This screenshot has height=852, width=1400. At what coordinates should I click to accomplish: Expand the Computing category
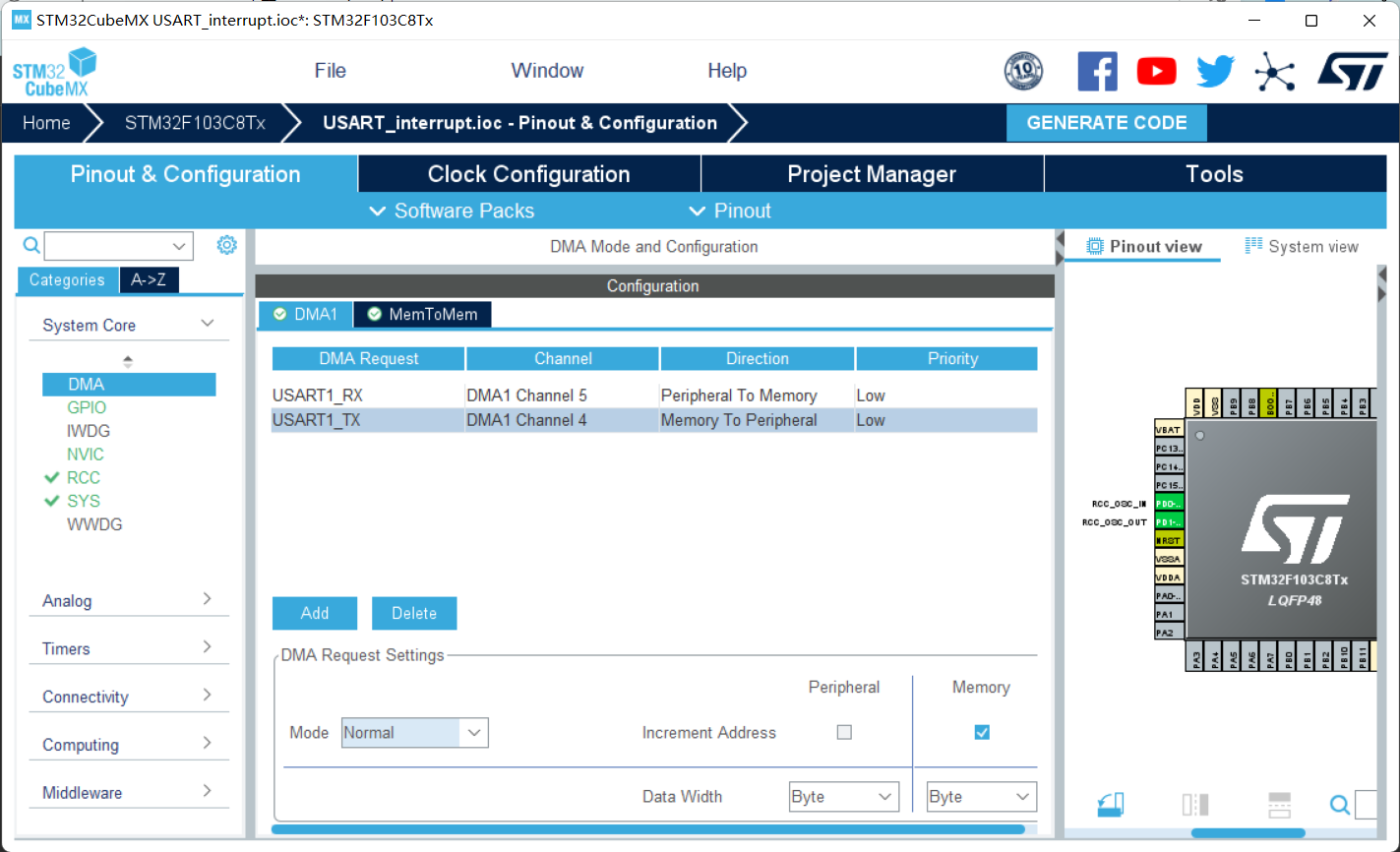point(128,745)
